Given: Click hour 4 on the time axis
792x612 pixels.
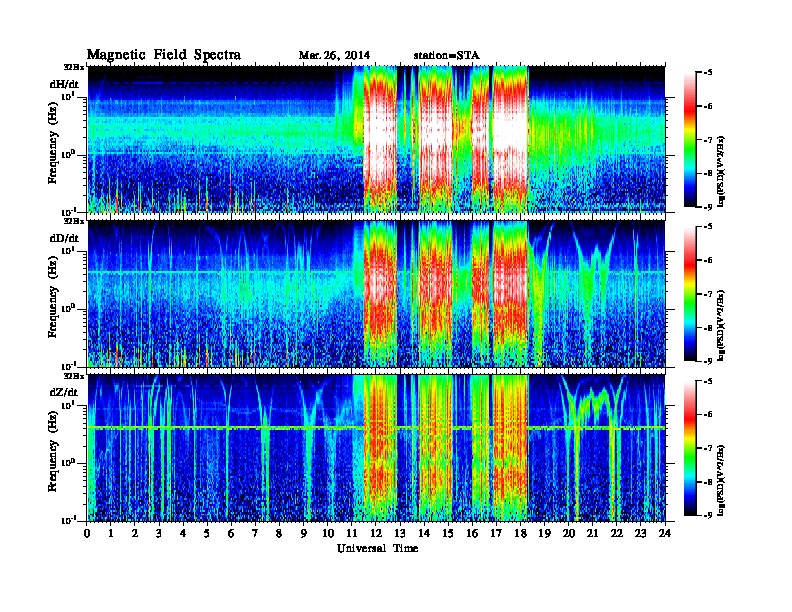Looking at the screenshot, I should point(183,534).
